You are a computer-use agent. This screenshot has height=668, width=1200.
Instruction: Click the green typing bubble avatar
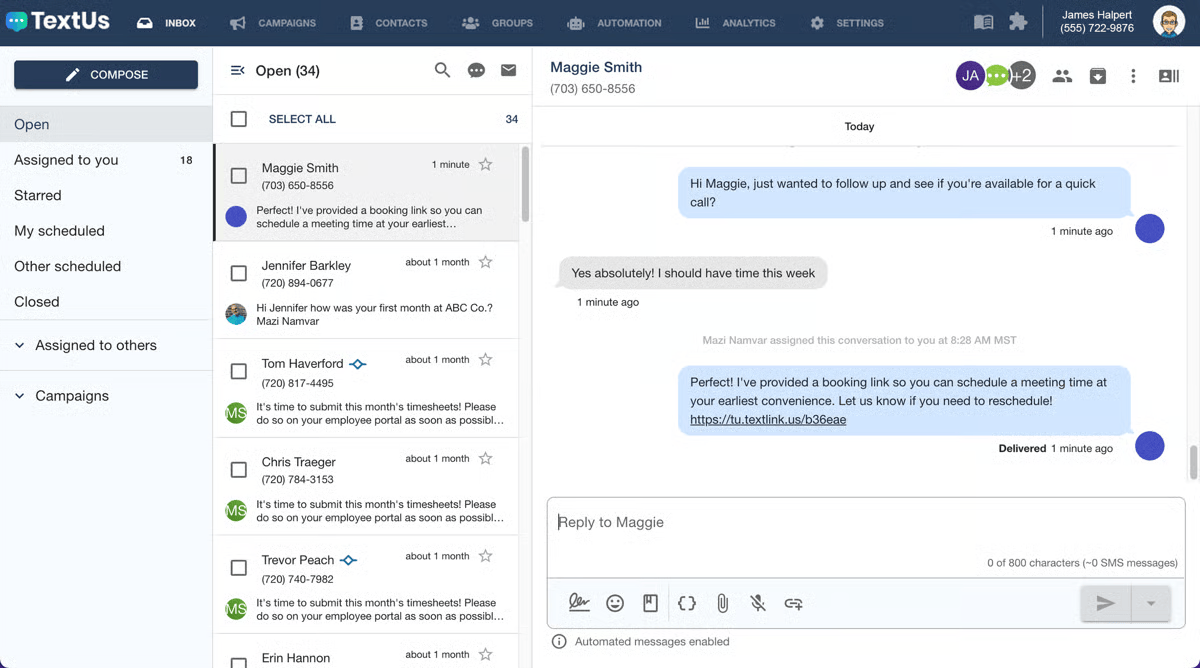pos(997,76)
